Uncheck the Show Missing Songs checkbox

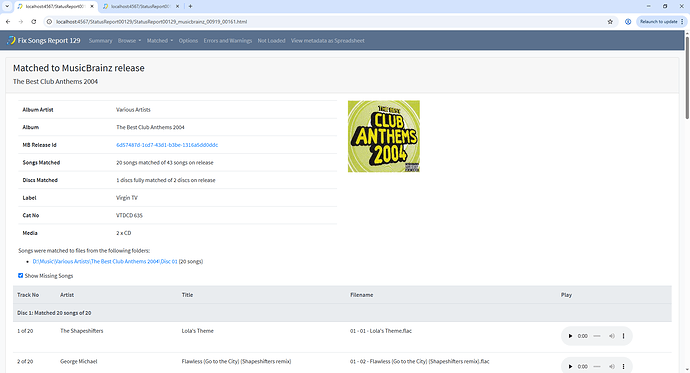pos(20,275)
